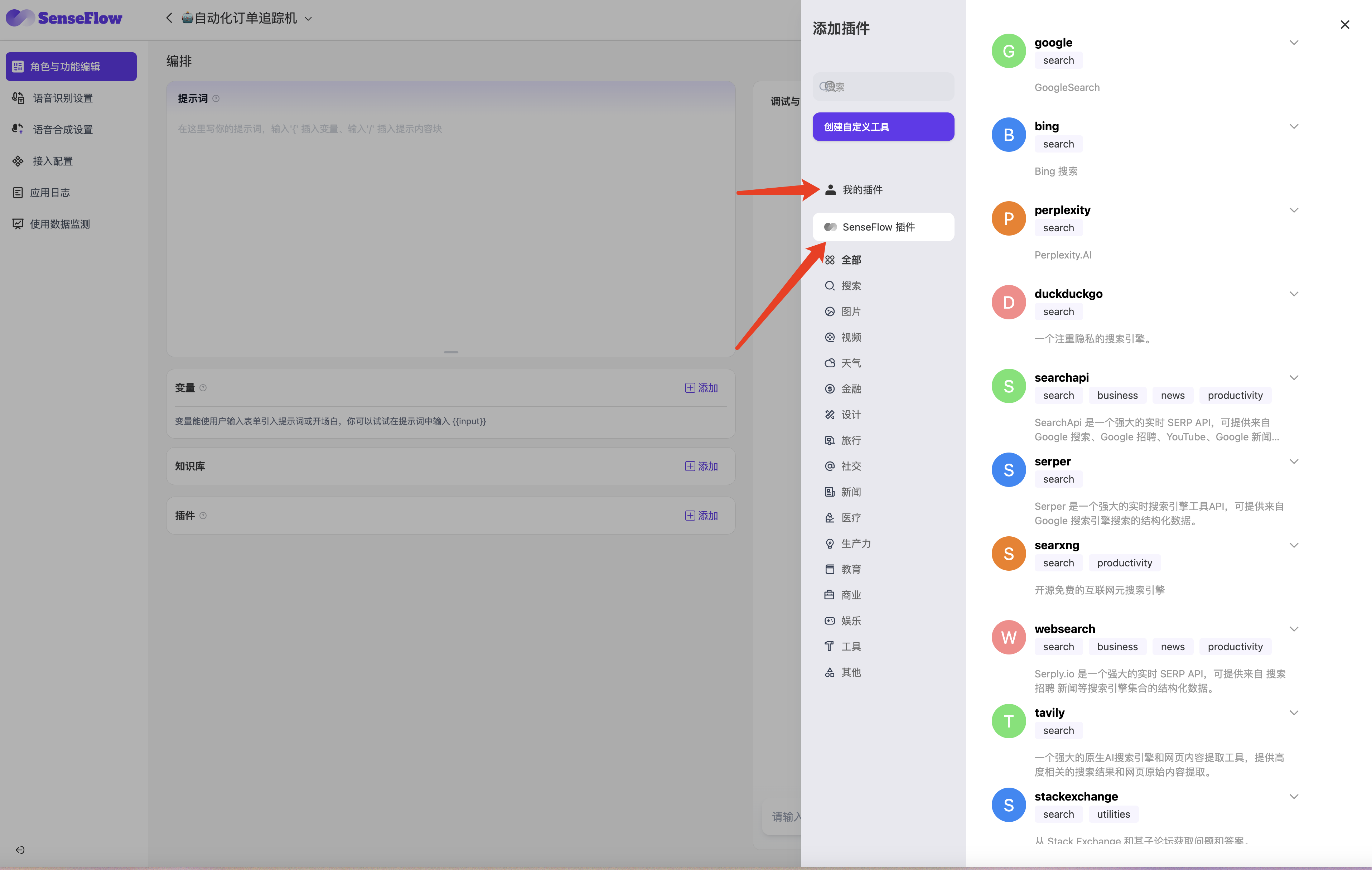Select the 视频 category
This screenshot has width=1372, height=870.
[x=843, y=337]
